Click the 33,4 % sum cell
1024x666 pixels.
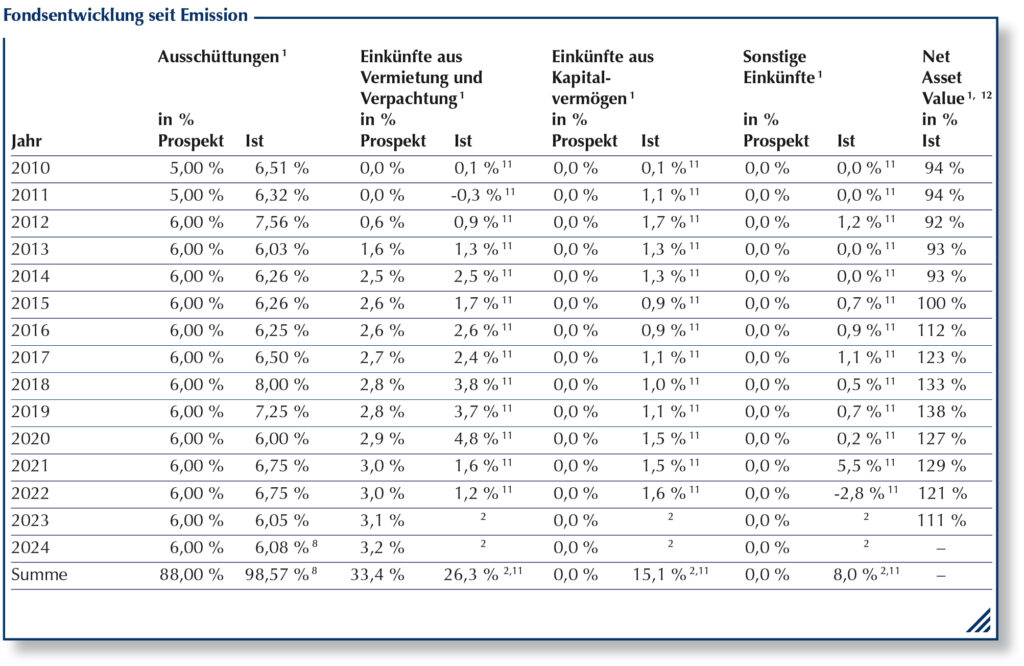382,575
